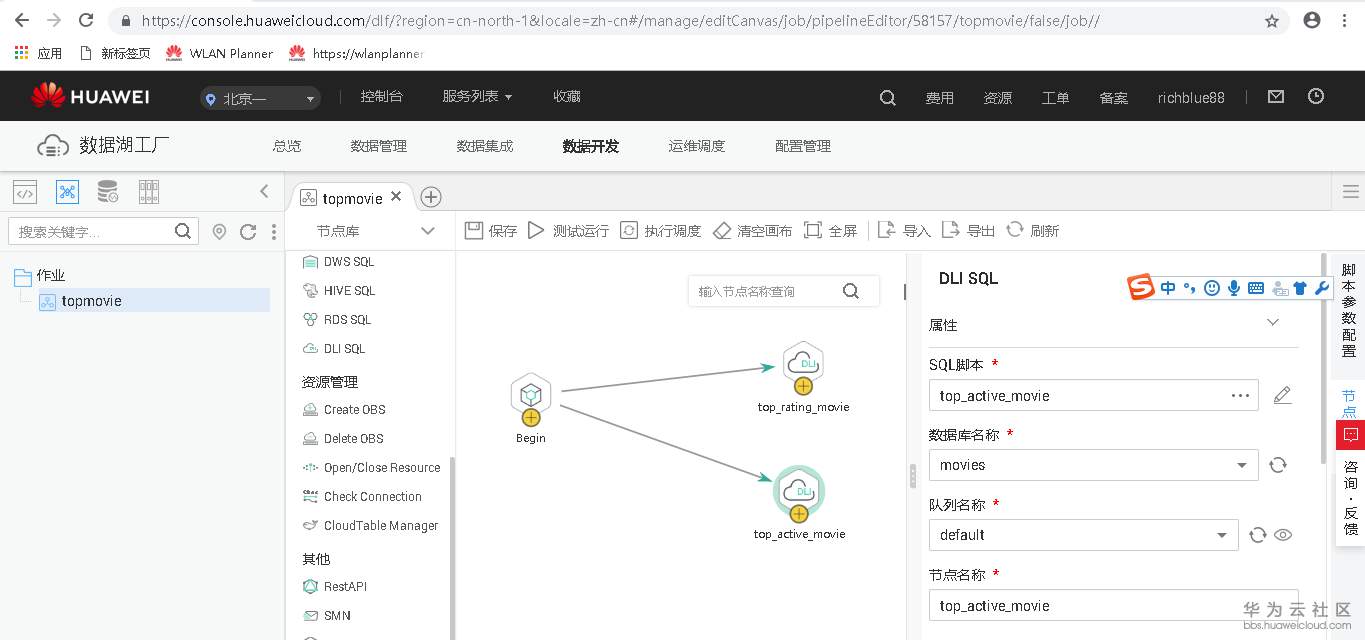Refresh the queue name list
Screen dimensions: 1365x640
(1258, 535)
